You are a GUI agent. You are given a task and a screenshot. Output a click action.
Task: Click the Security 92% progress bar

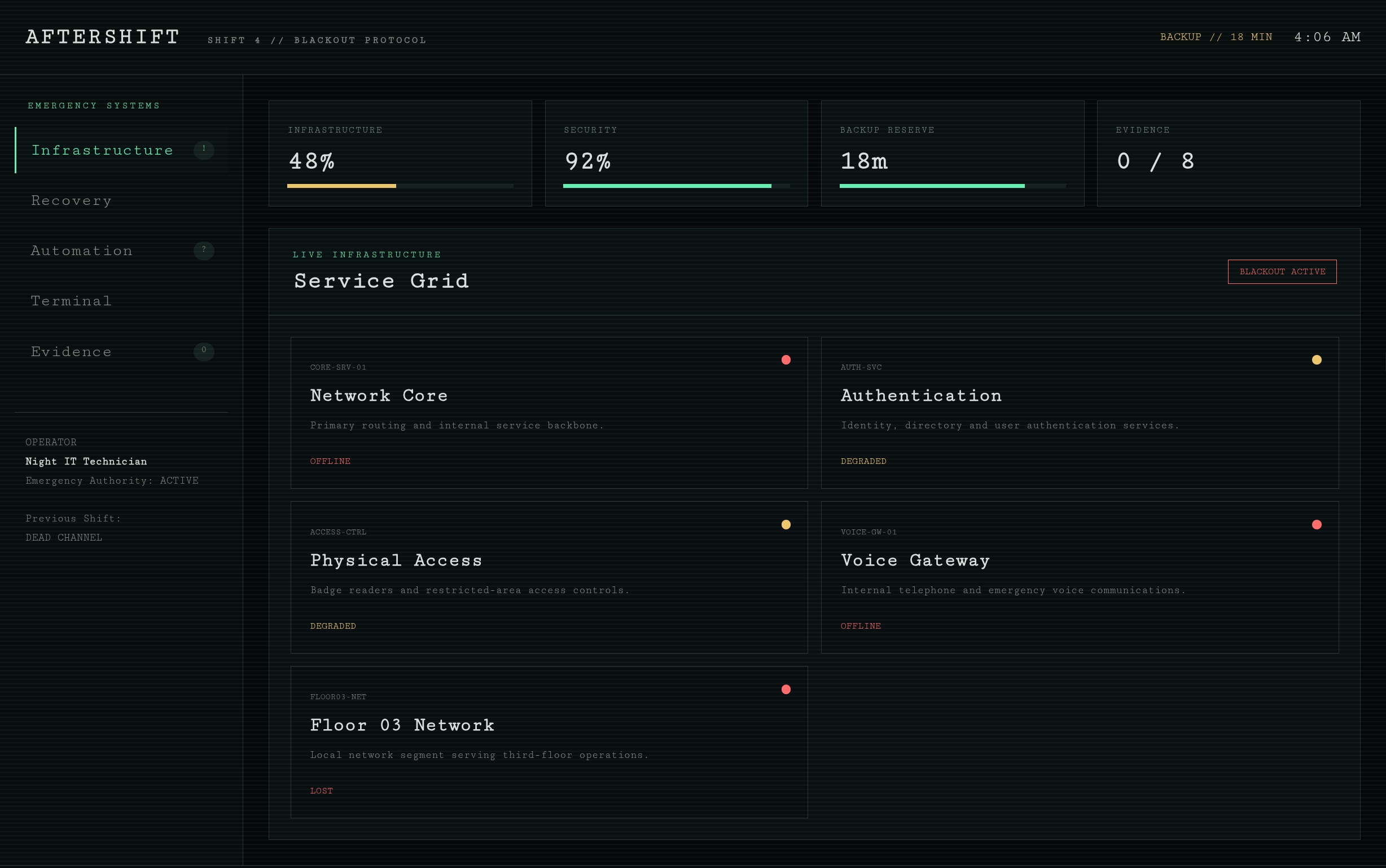676,186
